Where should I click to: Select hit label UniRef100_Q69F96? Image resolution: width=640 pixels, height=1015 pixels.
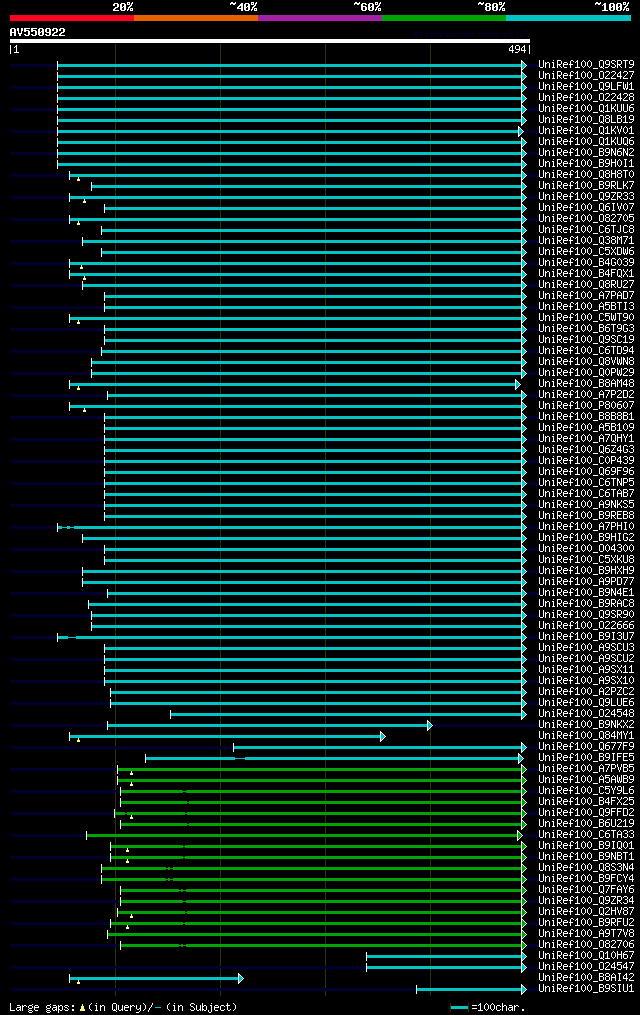tap(586, 472)
